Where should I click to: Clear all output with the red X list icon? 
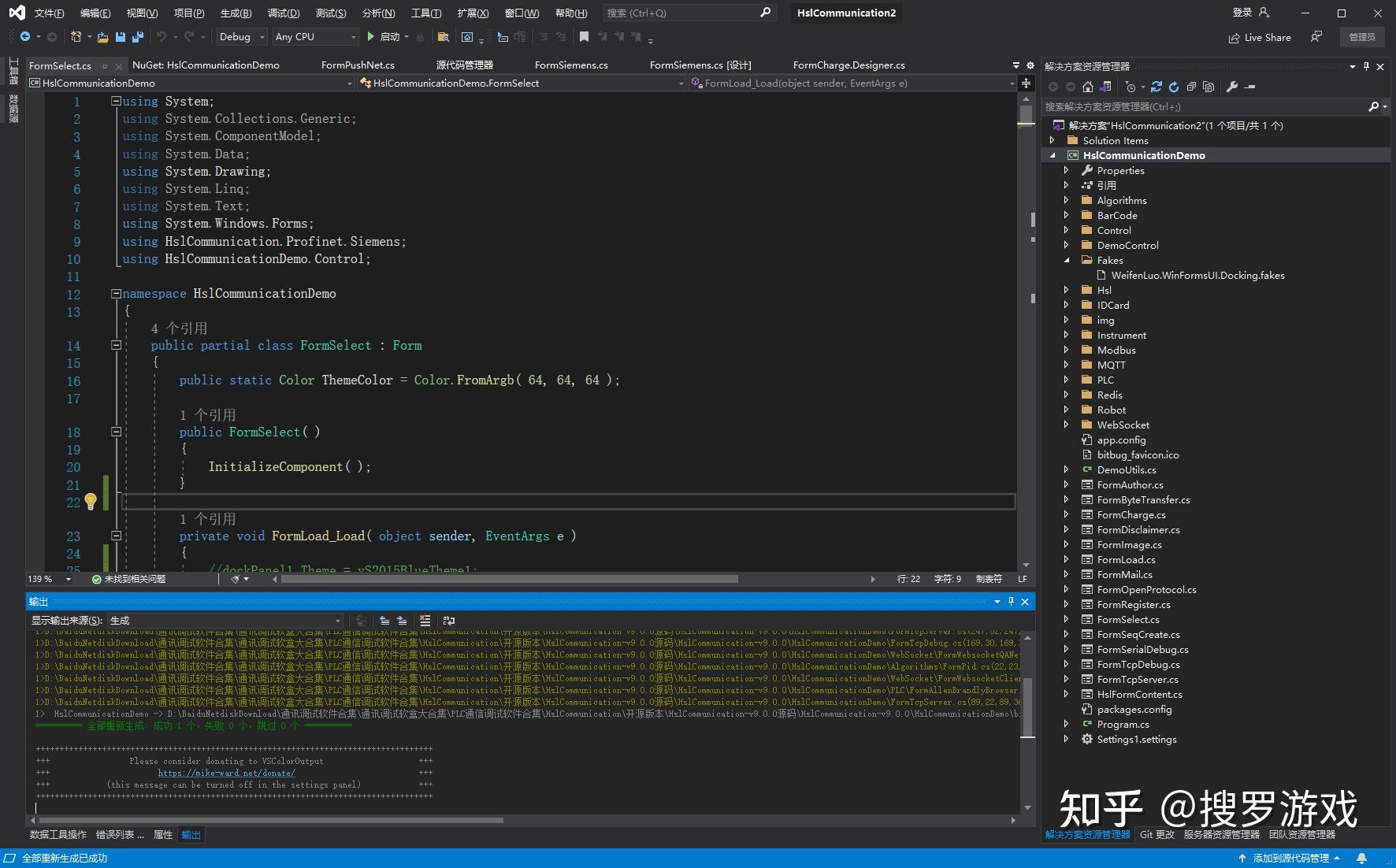click(x=425, y=621)
